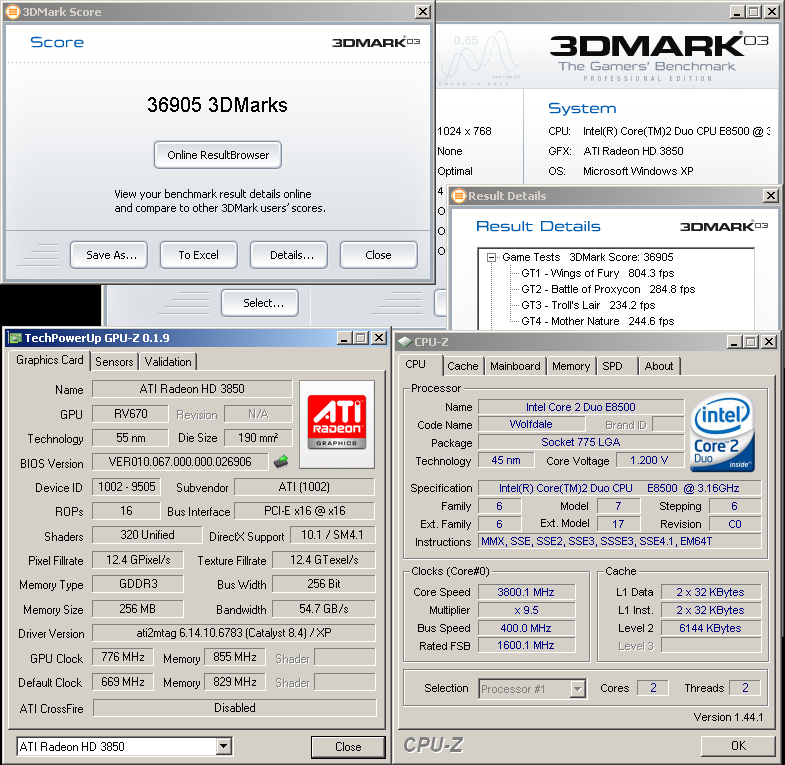This screenshot has height=765, width=785.
Task: Minimize the main 3DMark03 window
Action: pyautogui.click(x=736, y=12)
